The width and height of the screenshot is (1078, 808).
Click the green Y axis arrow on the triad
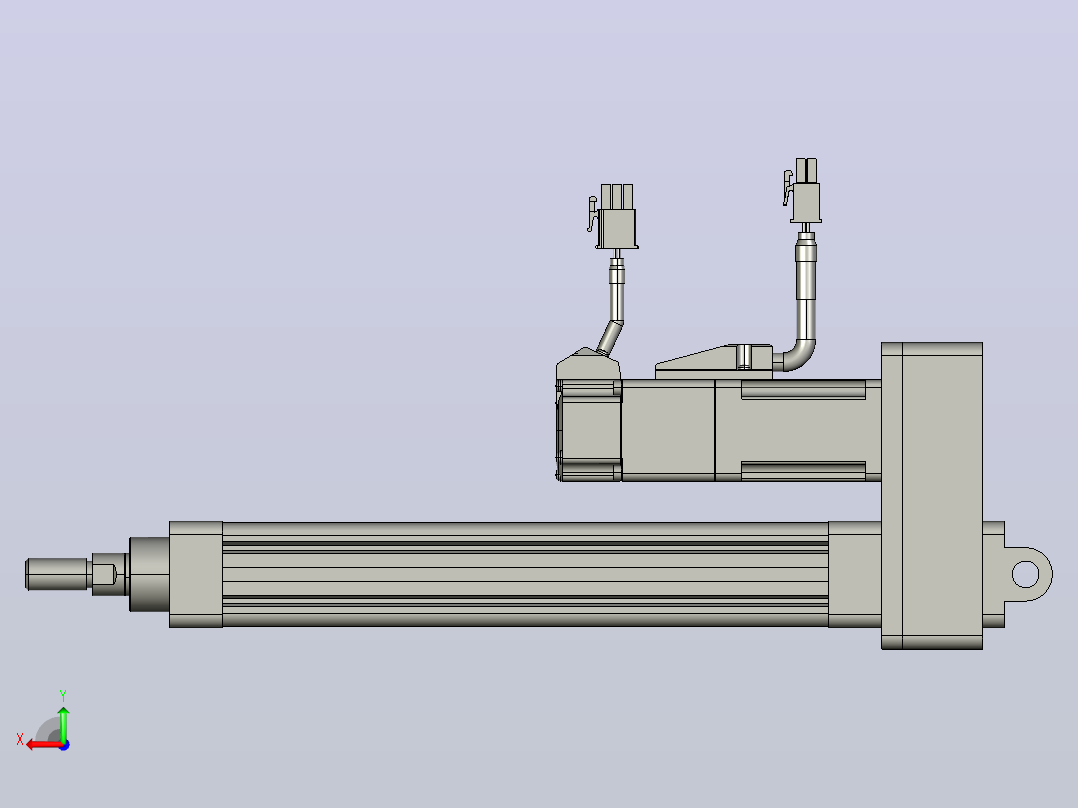coord(63,723)
